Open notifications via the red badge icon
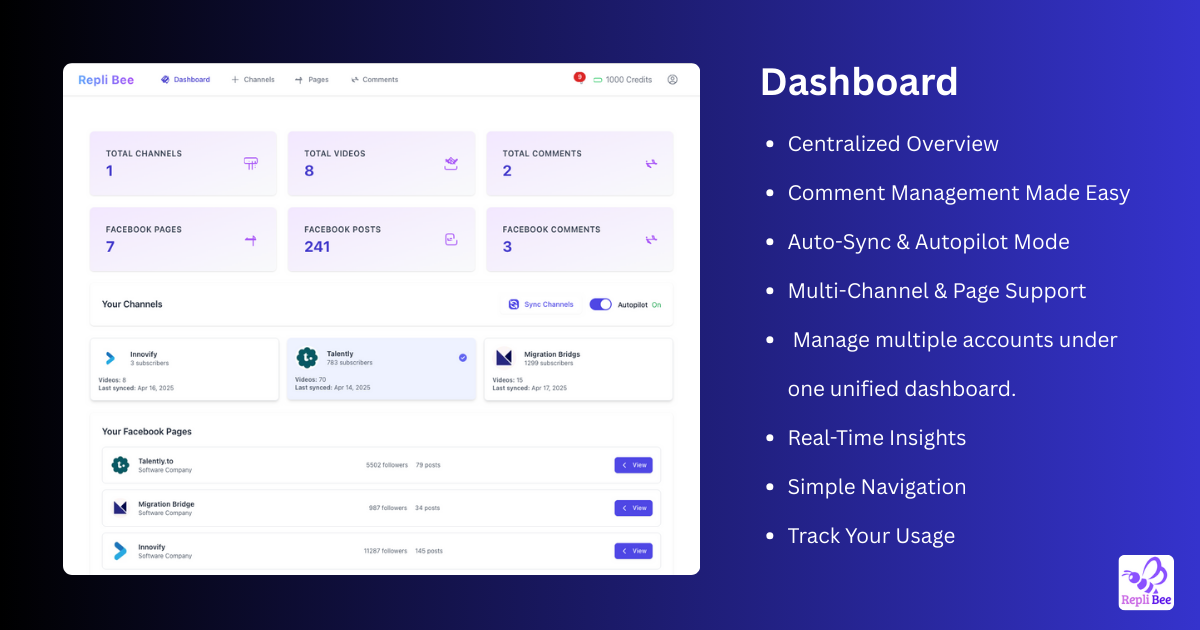1200x630 pixels. click(x=579, y=74)
